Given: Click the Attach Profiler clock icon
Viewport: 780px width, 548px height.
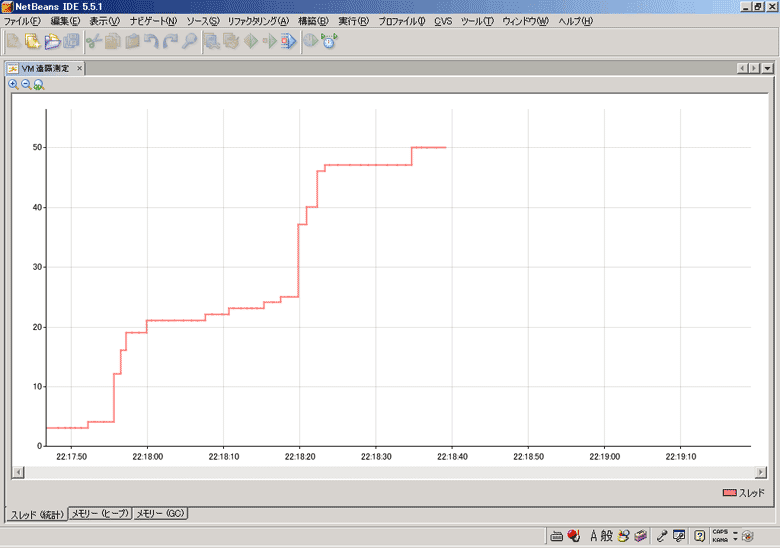Looking at the screenshot, I should pos(329,41).
